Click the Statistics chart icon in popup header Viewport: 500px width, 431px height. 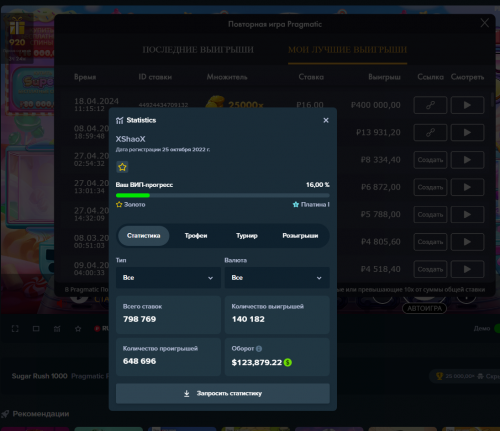tap(120, 120)
